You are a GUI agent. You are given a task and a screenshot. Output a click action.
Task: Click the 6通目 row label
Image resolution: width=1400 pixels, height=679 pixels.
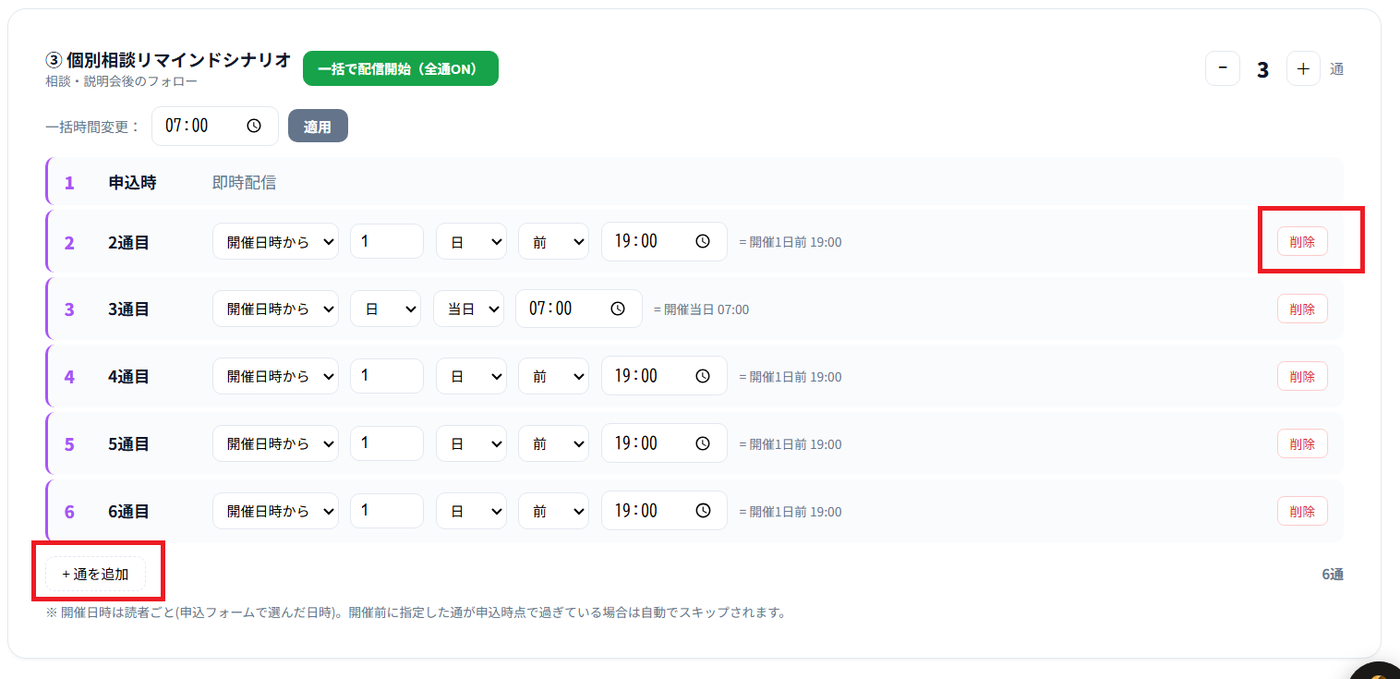129,511
